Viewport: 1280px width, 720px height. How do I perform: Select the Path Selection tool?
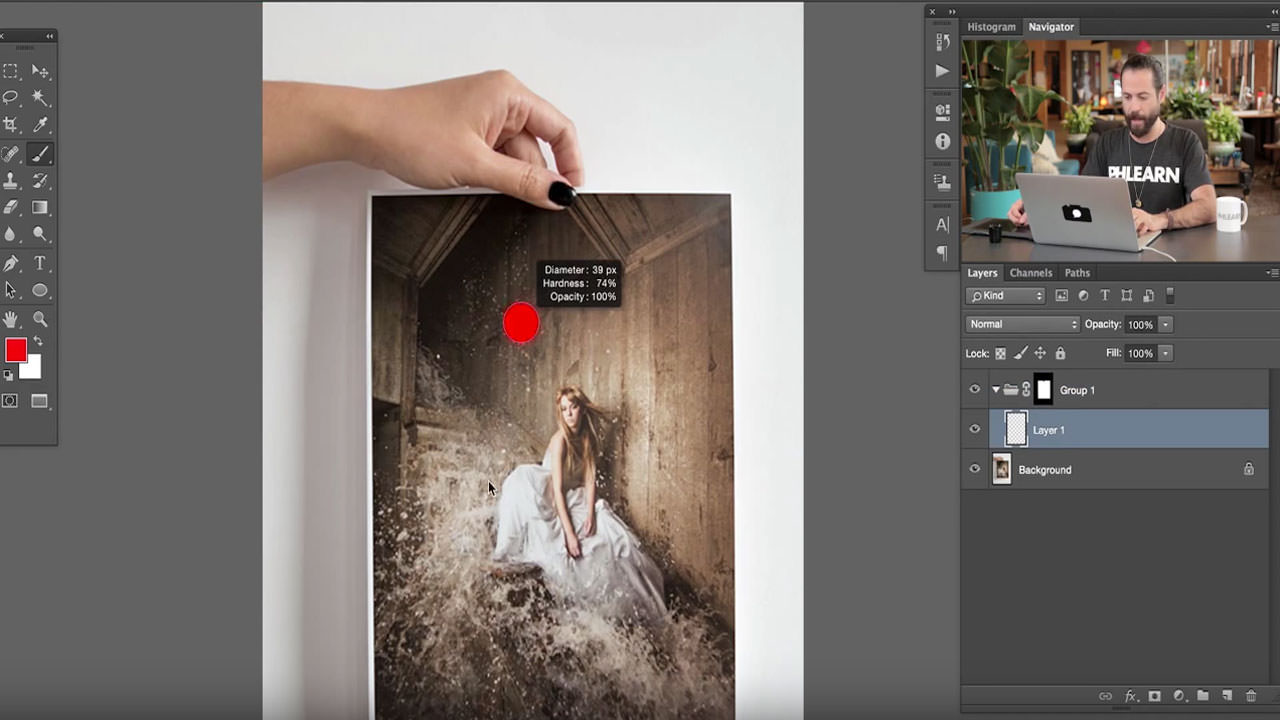(10, 290)
